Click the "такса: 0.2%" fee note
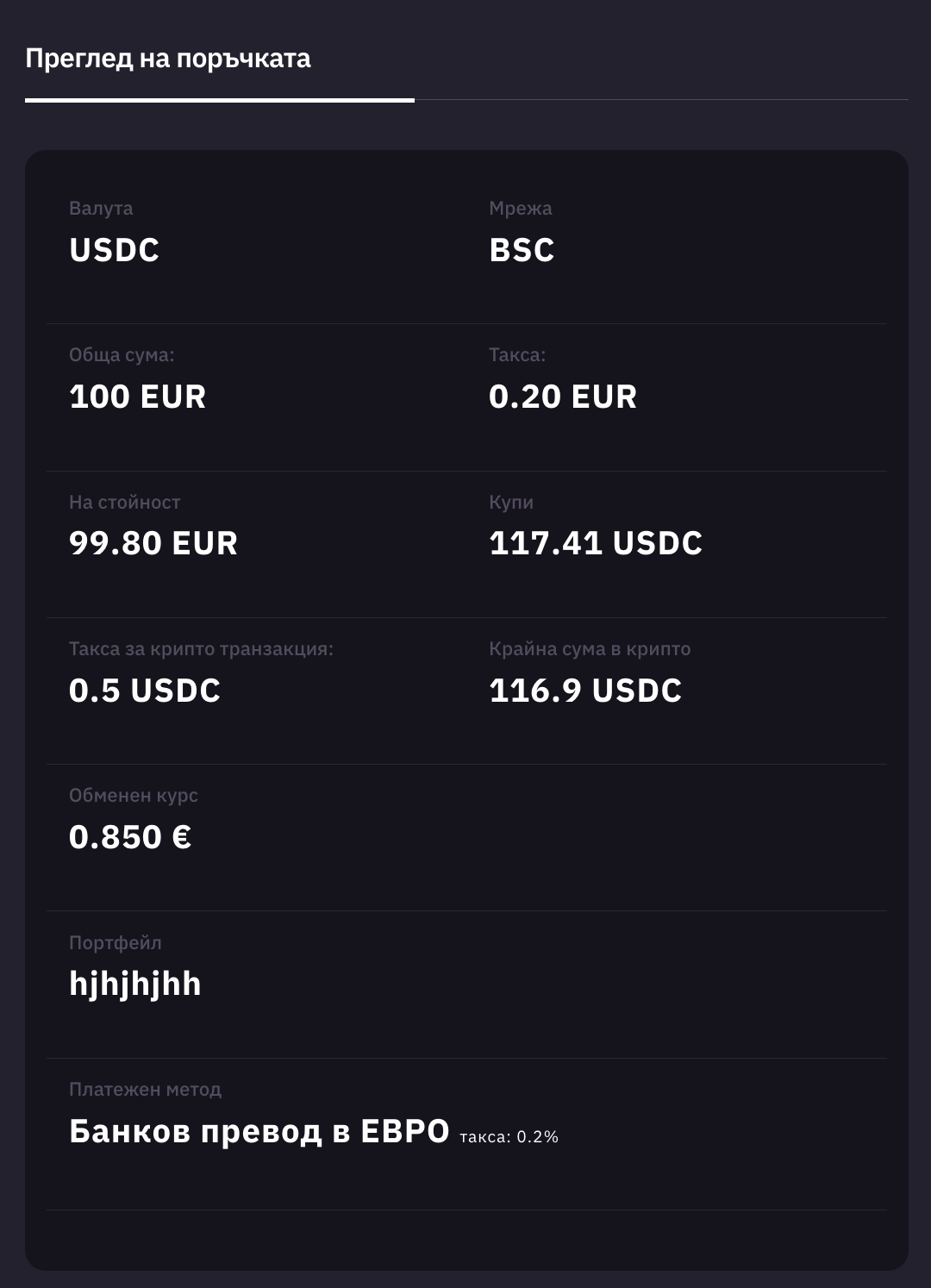 509,1137
